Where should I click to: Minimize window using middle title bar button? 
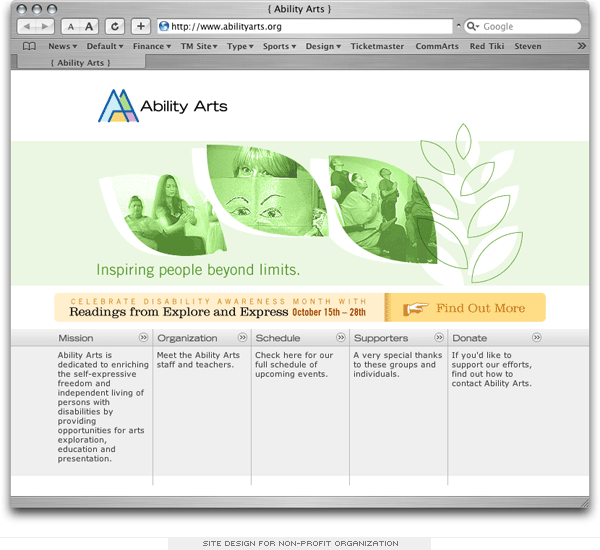[37, 9]
